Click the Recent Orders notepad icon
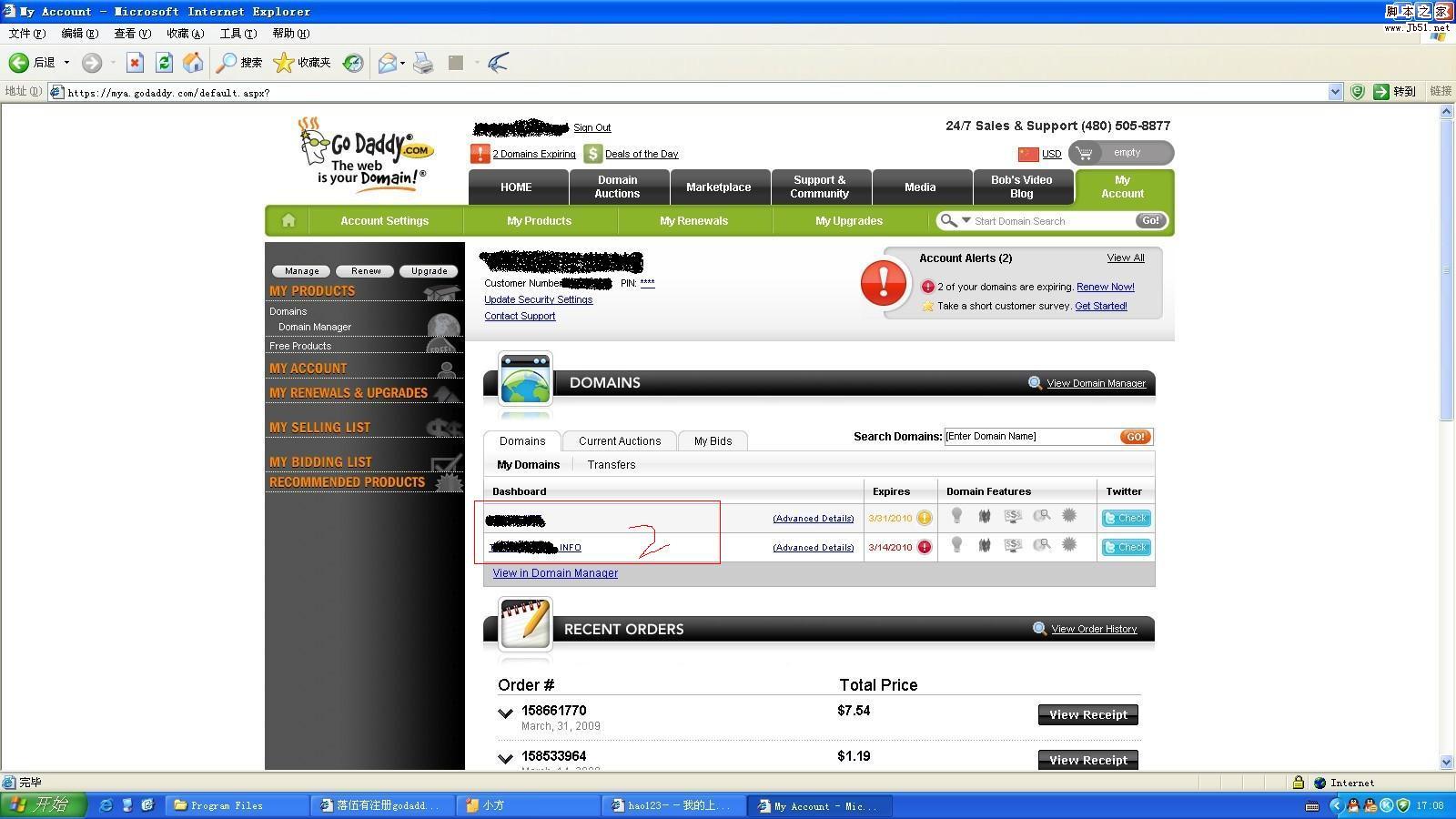 point(525,623)
